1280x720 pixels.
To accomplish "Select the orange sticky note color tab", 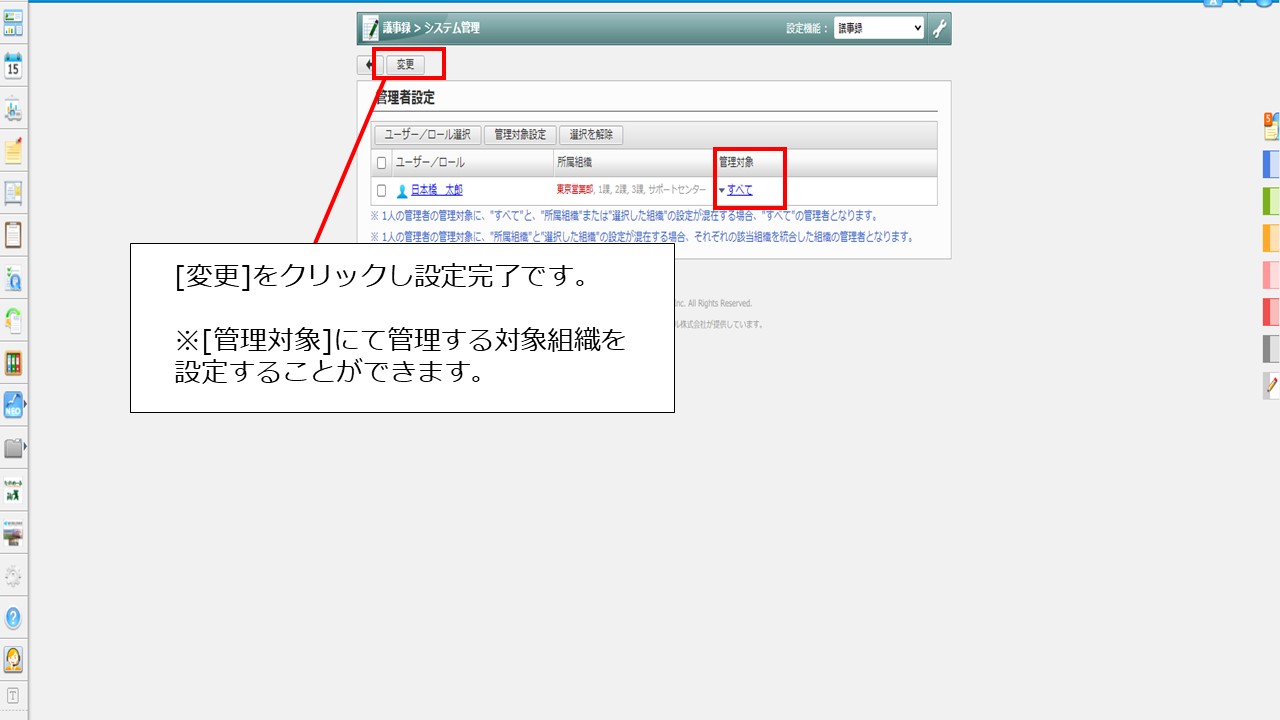I will click(1272, 238).
